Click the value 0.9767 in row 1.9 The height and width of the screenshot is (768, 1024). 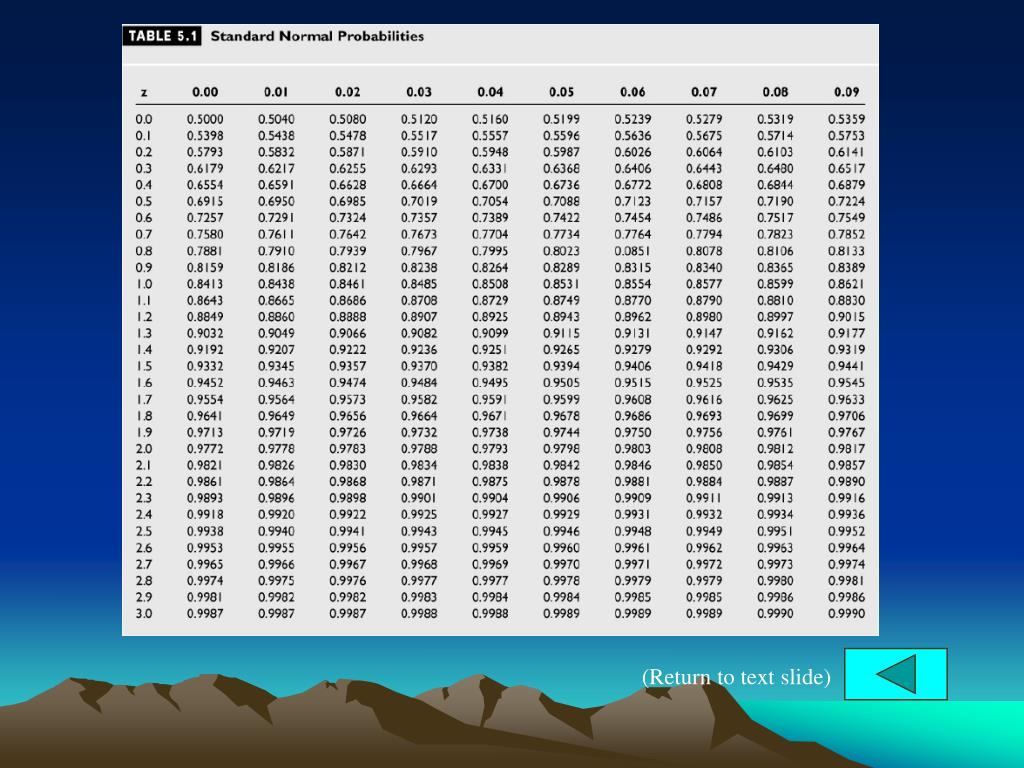click(846, 432)
